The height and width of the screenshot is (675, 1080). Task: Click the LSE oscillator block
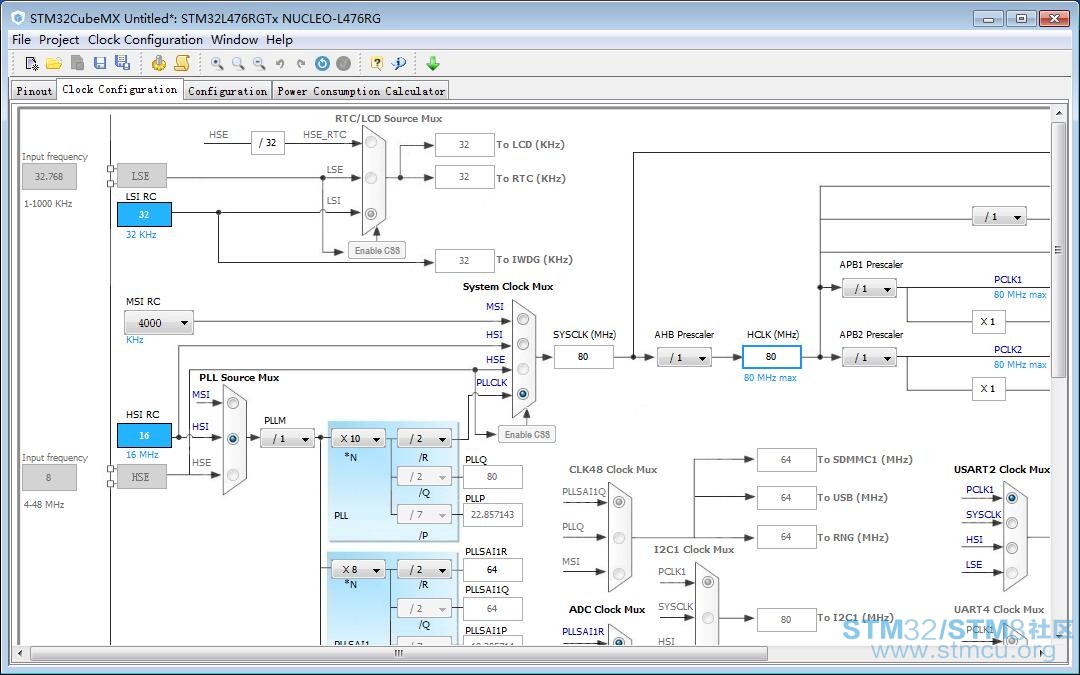click(x=142, y=176)
